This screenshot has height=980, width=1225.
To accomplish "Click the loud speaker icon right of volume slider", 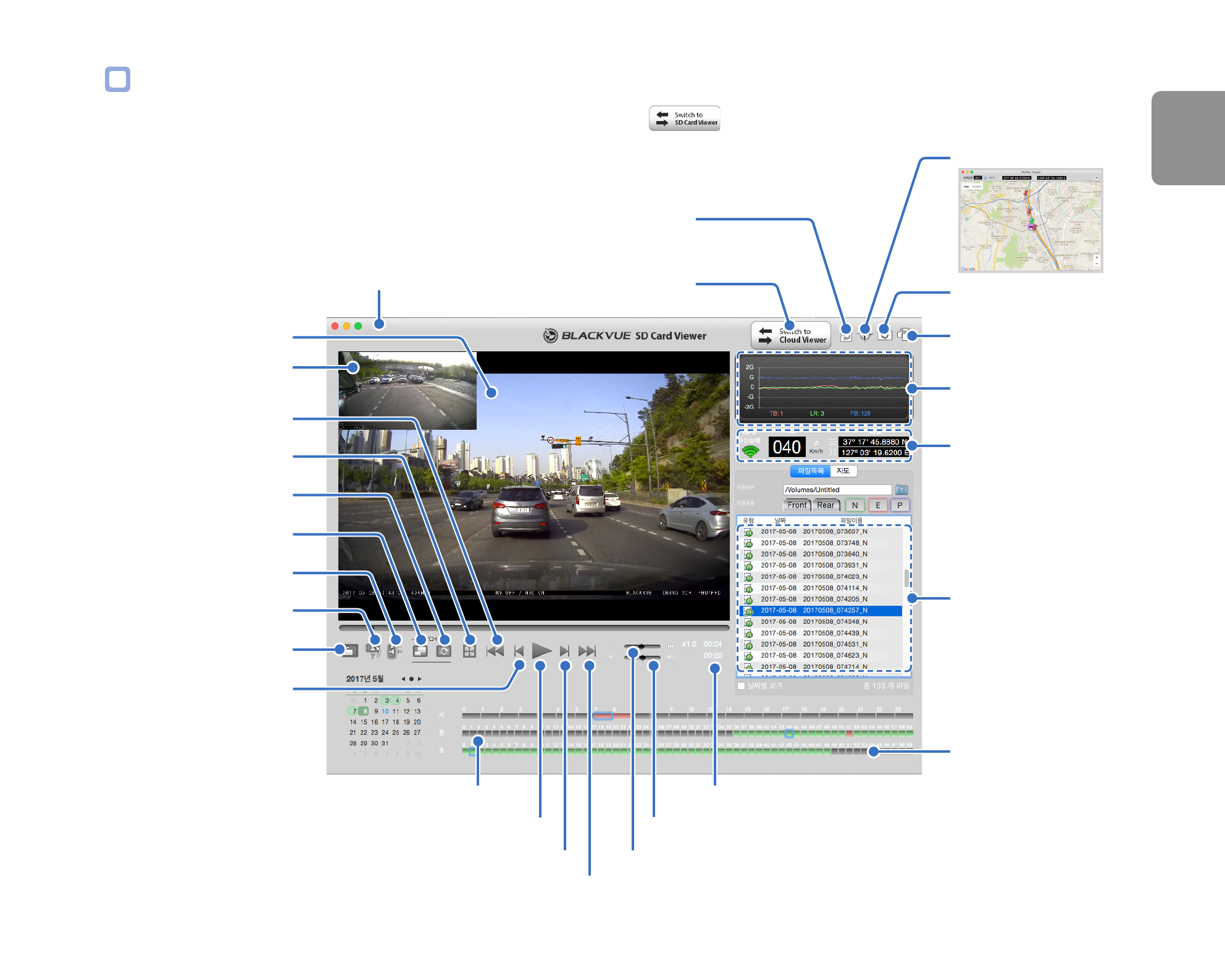I will coord(669,657).
